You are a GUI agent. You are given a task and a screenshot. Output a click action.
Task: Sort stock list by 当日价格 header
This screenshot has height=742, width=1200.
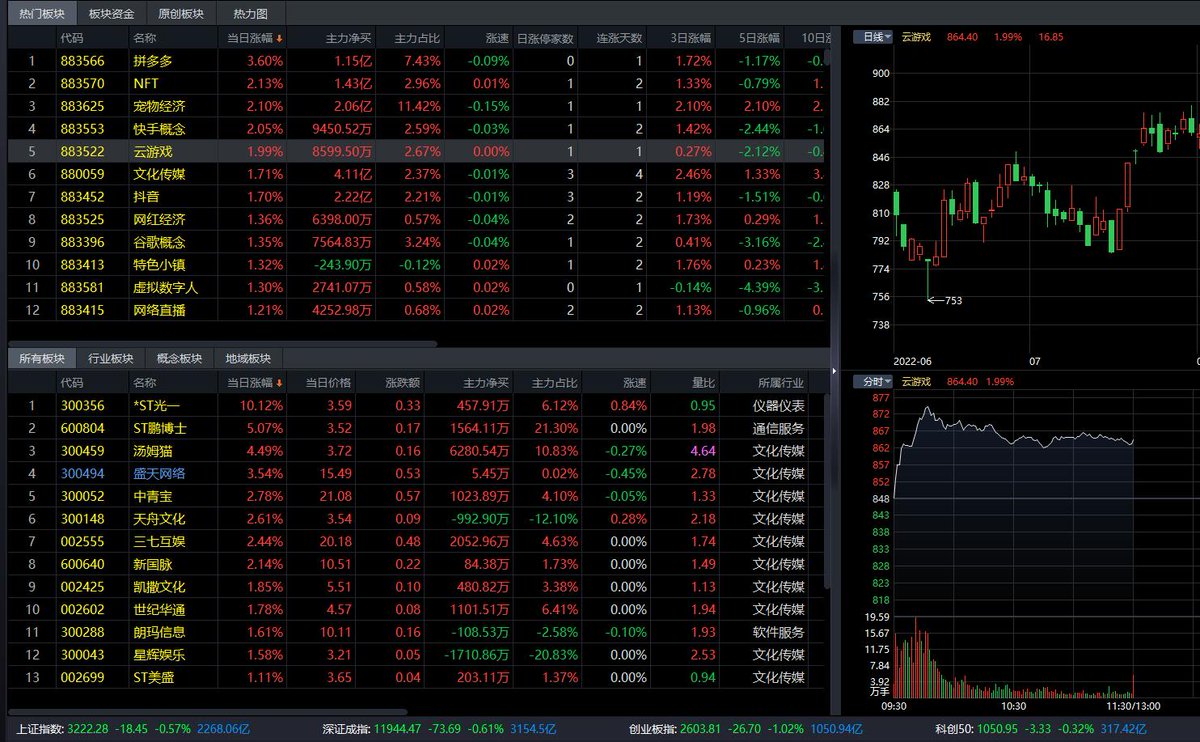[x=328, y=383]
